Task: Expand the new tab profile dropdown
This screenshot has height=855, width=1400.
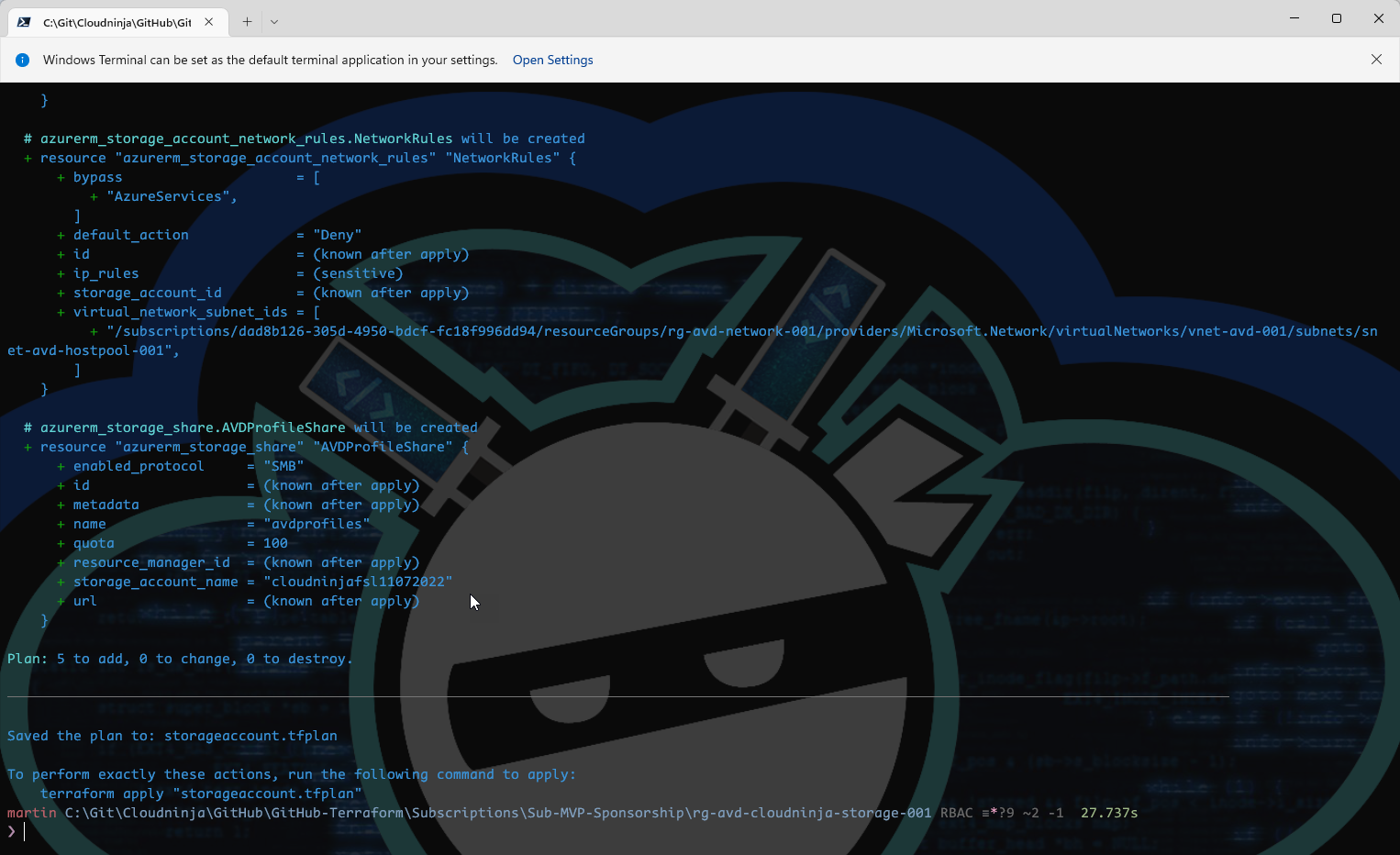Action: click(x=274, y=21)
